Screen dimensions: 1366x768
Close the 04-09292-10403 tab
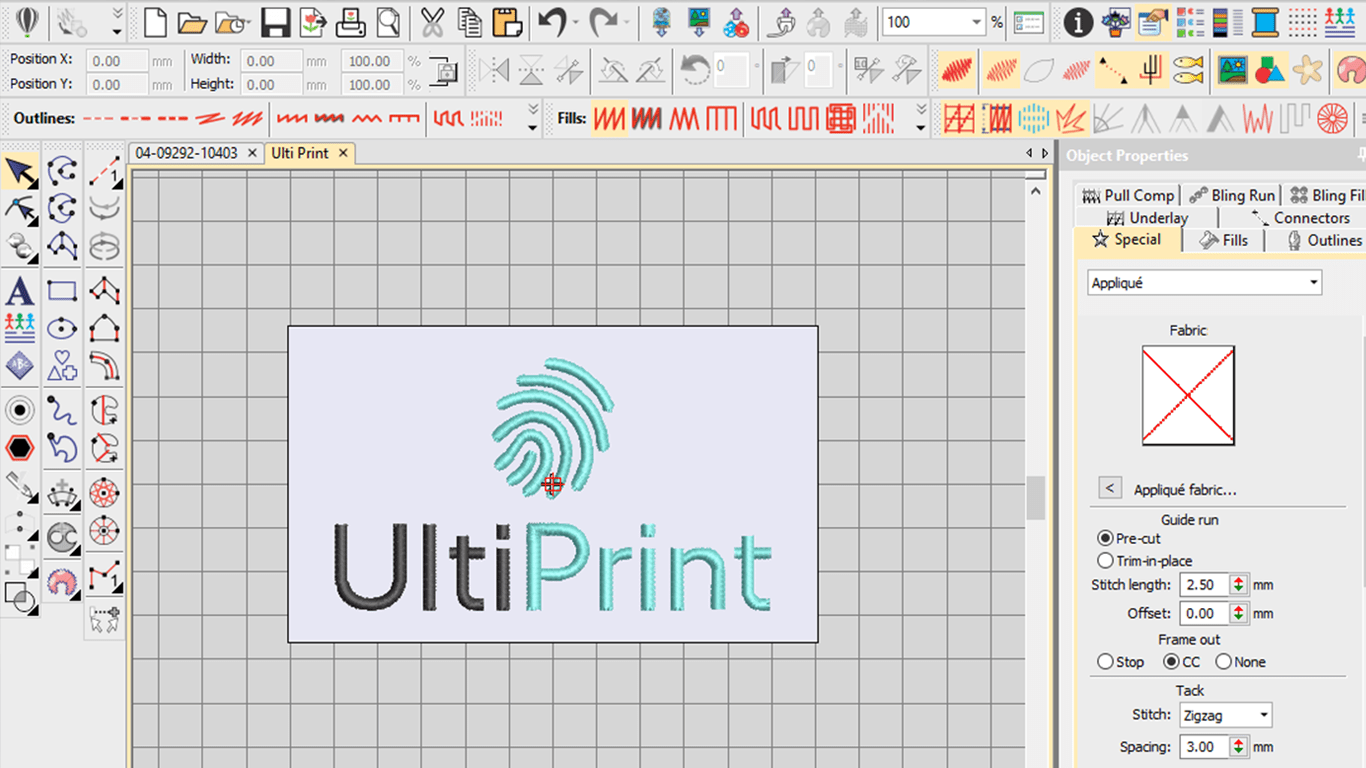(x=253, y=153)
